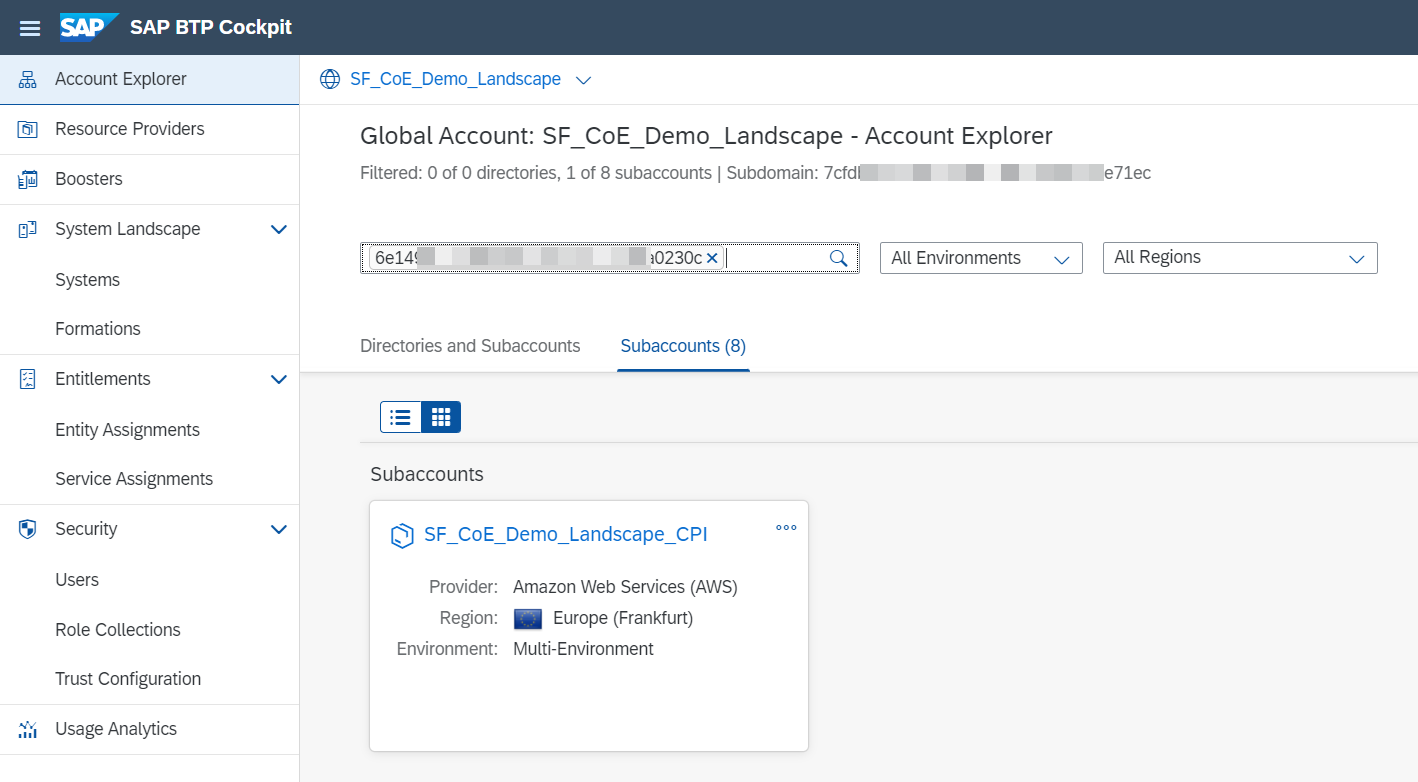The height and width of the screenshot is (782, 1418).
Task: Expand the global account breadcrumb dropdown
Action: (x=584, y=80)
